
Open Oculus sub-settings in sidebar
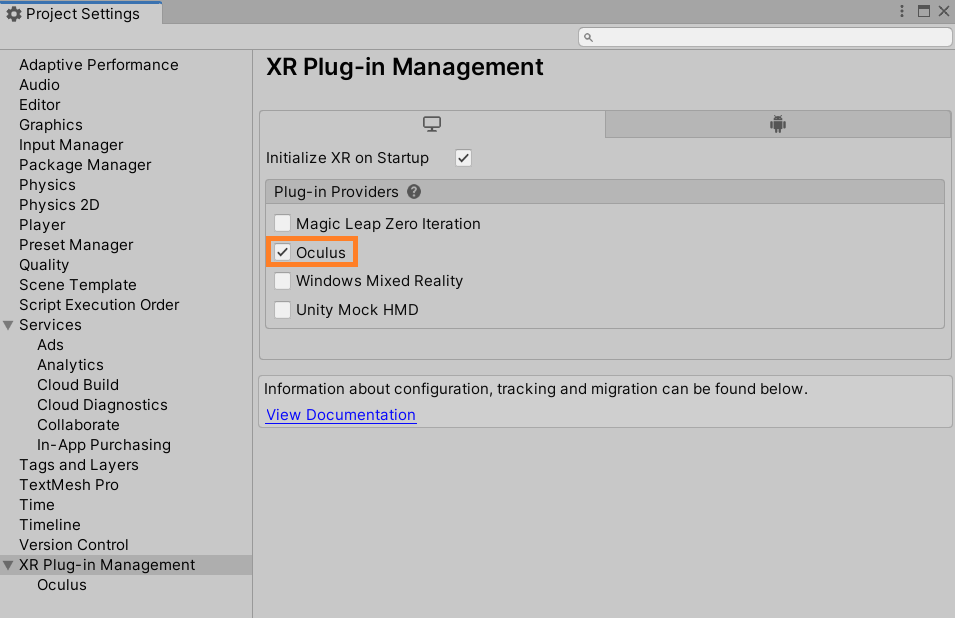[62, 585]
